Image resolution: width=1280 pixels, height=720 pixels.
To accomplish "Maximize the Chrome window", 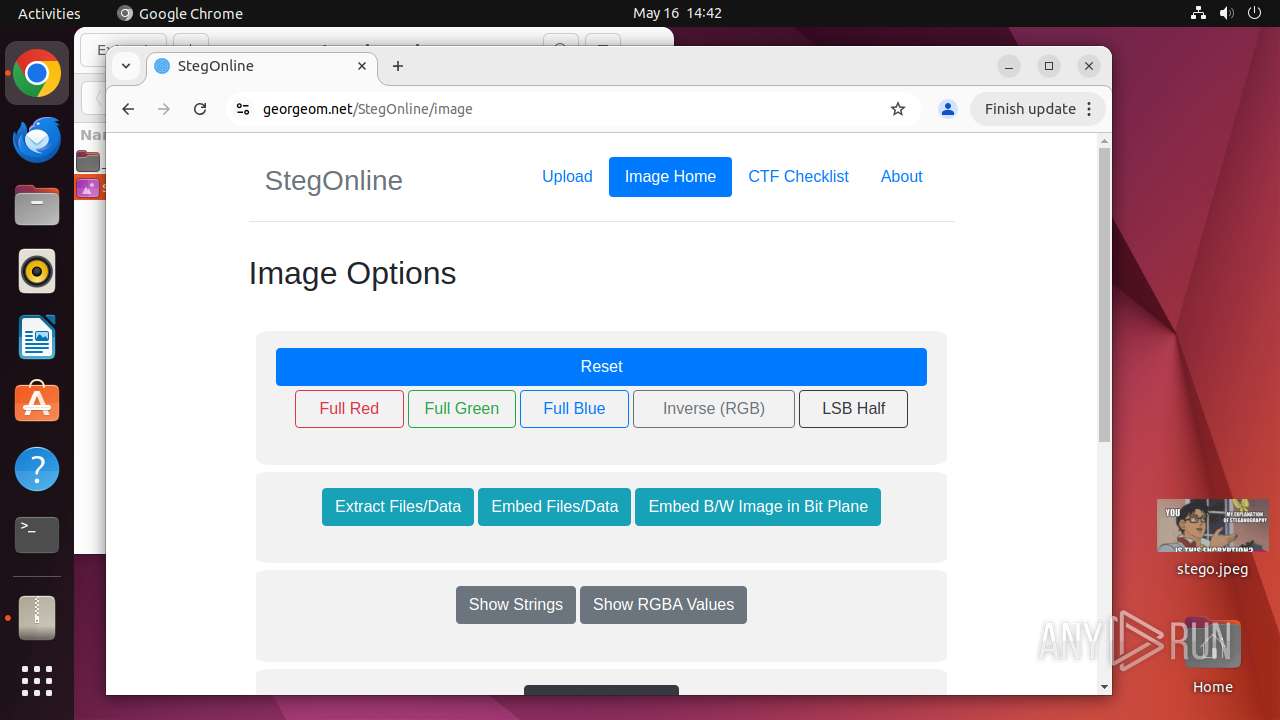I will [1049, 66].
